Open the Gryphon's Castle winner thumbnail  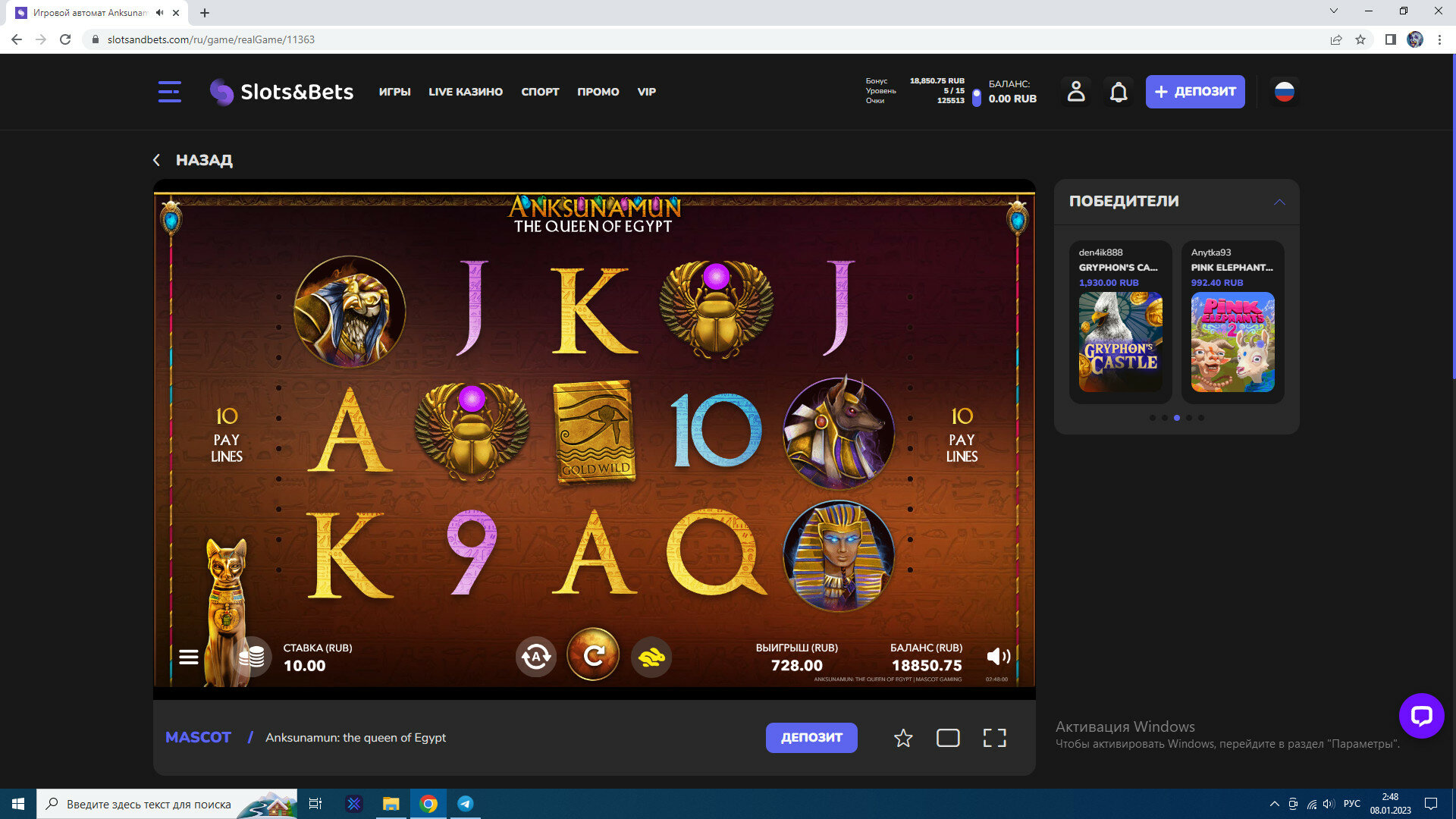coord(1120,342)
